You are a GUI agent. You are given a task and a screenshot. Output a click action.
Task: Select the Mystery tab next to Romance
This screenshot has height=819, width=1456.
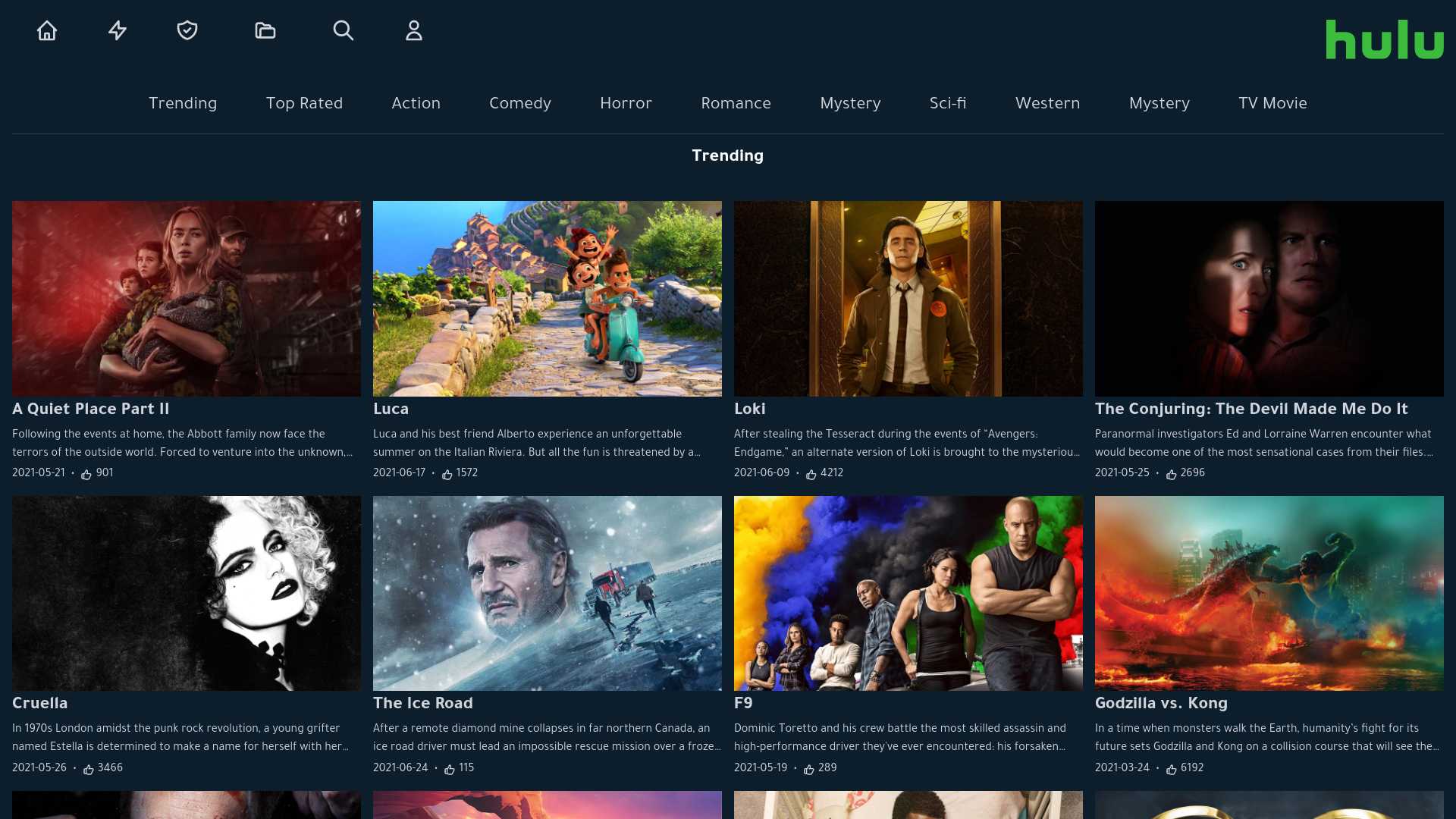[x=850, y=103]
